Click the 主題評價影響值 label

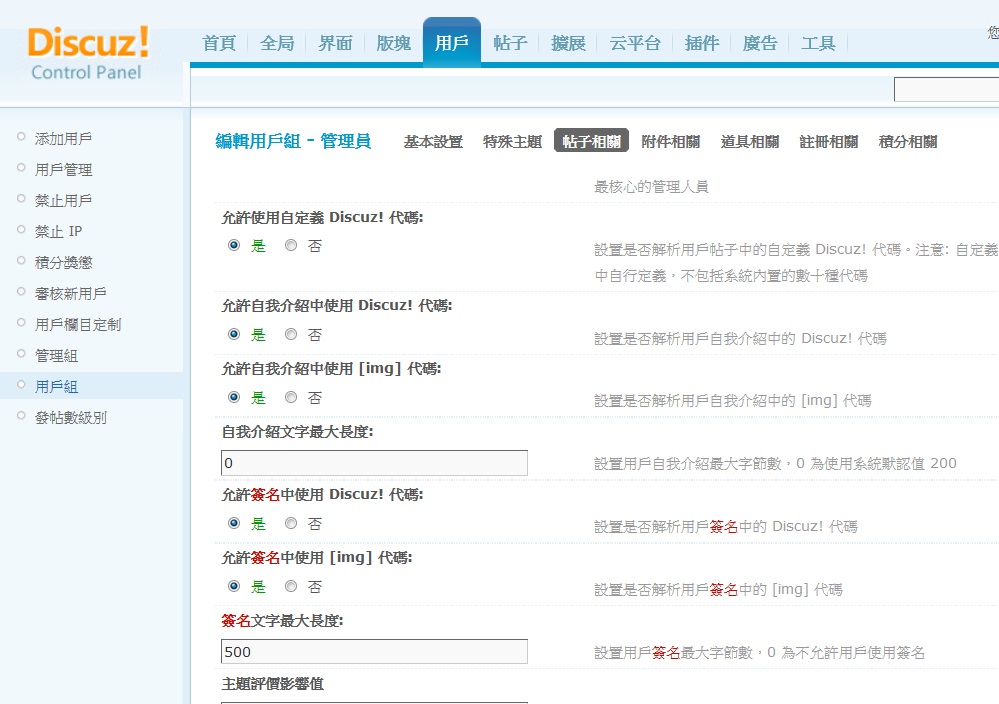[273, 684]
